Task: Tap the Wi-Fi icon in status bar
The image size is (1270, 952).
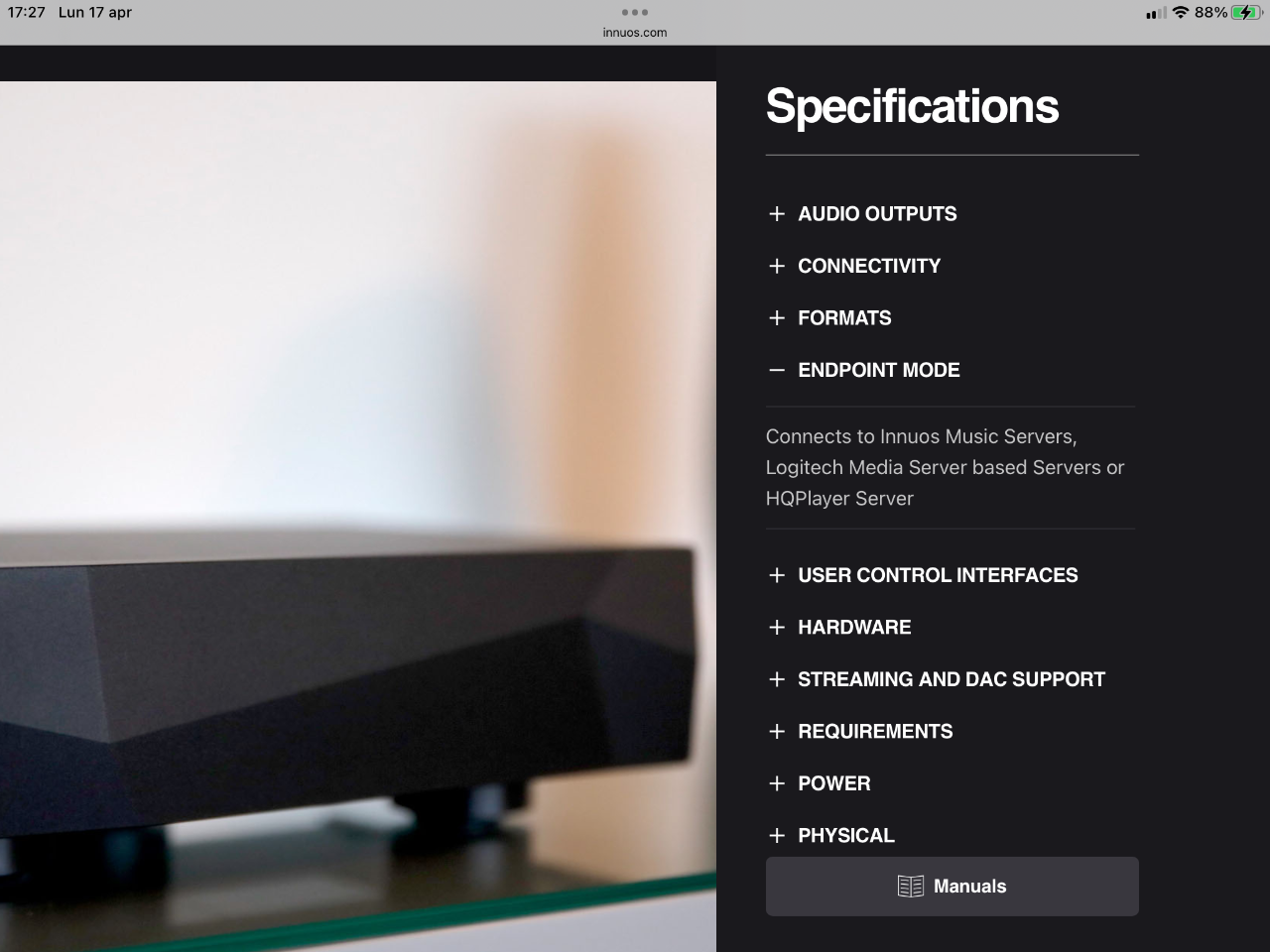Action: click(1180, 13)
